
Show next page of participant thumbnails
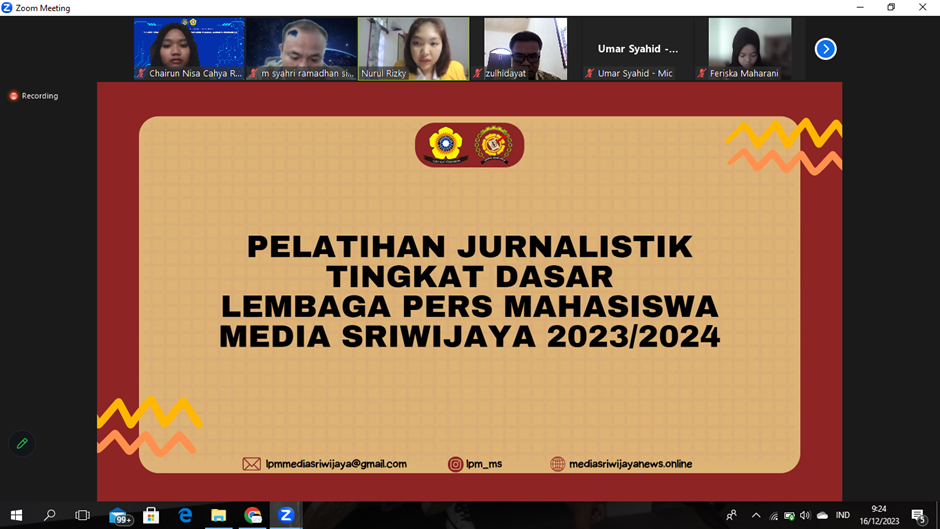[x=825, y=49]
